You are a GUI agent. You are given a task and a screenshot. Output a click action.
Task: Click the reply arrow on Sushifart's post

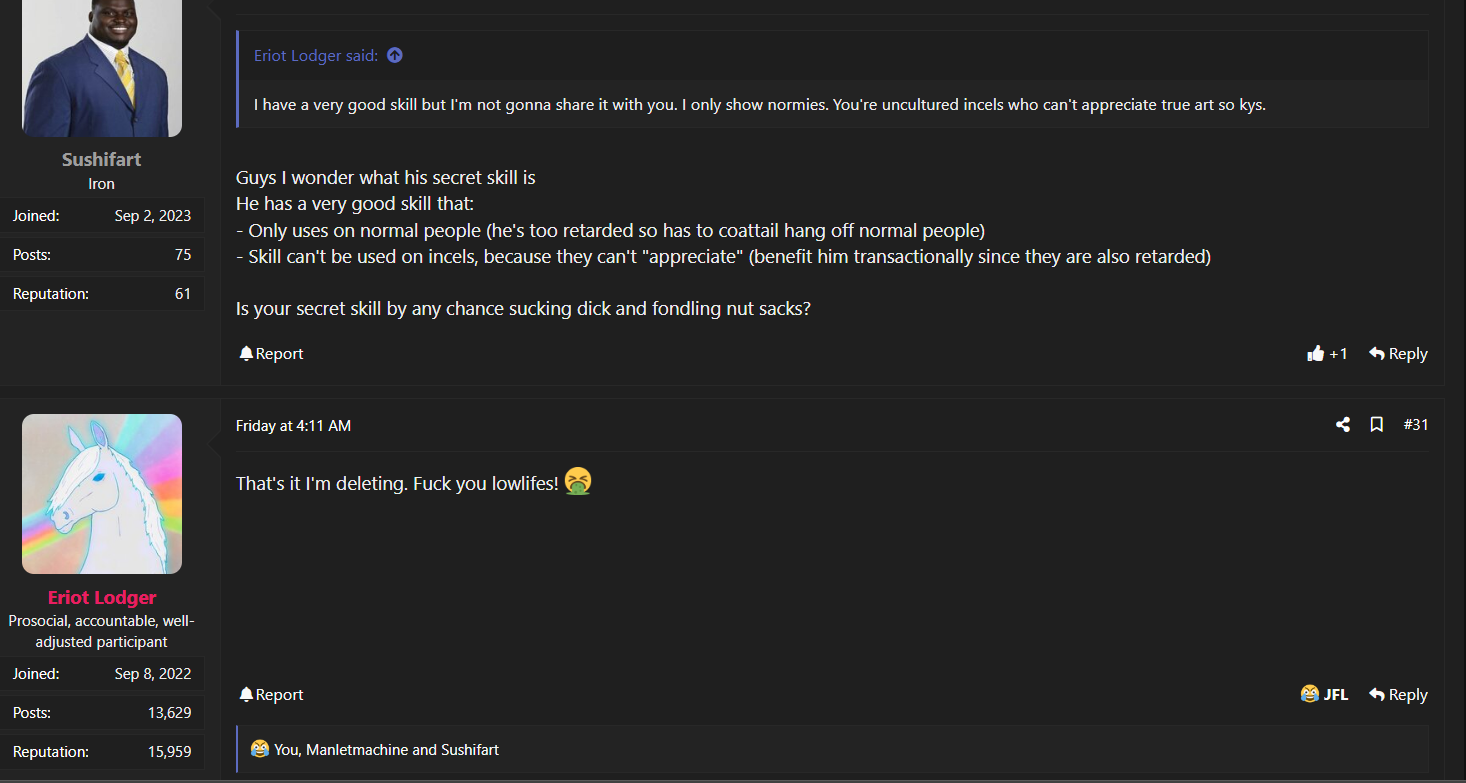(1398, 354)
